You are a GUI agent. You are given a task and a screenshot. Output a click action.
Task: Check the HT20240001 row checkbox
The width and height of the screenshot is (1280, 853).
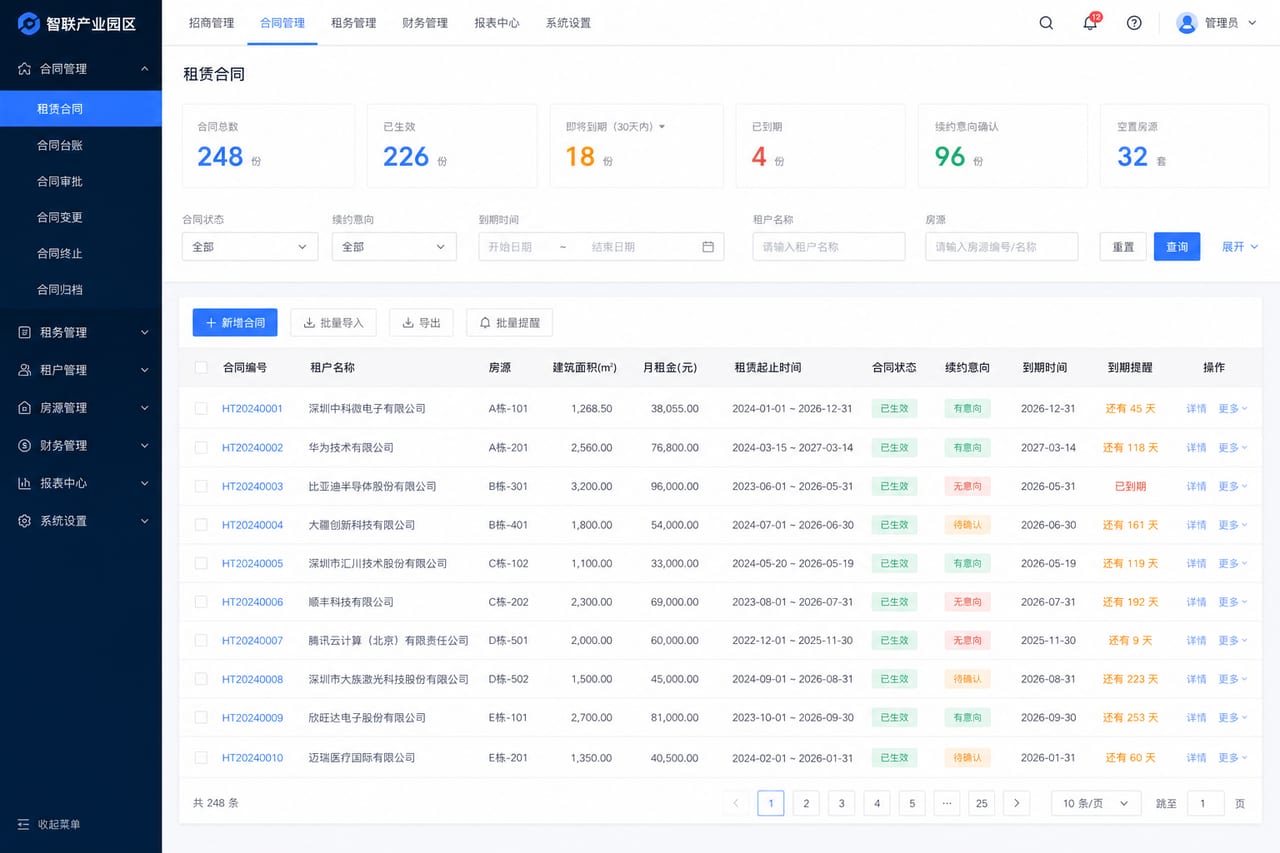click(201, 409)
